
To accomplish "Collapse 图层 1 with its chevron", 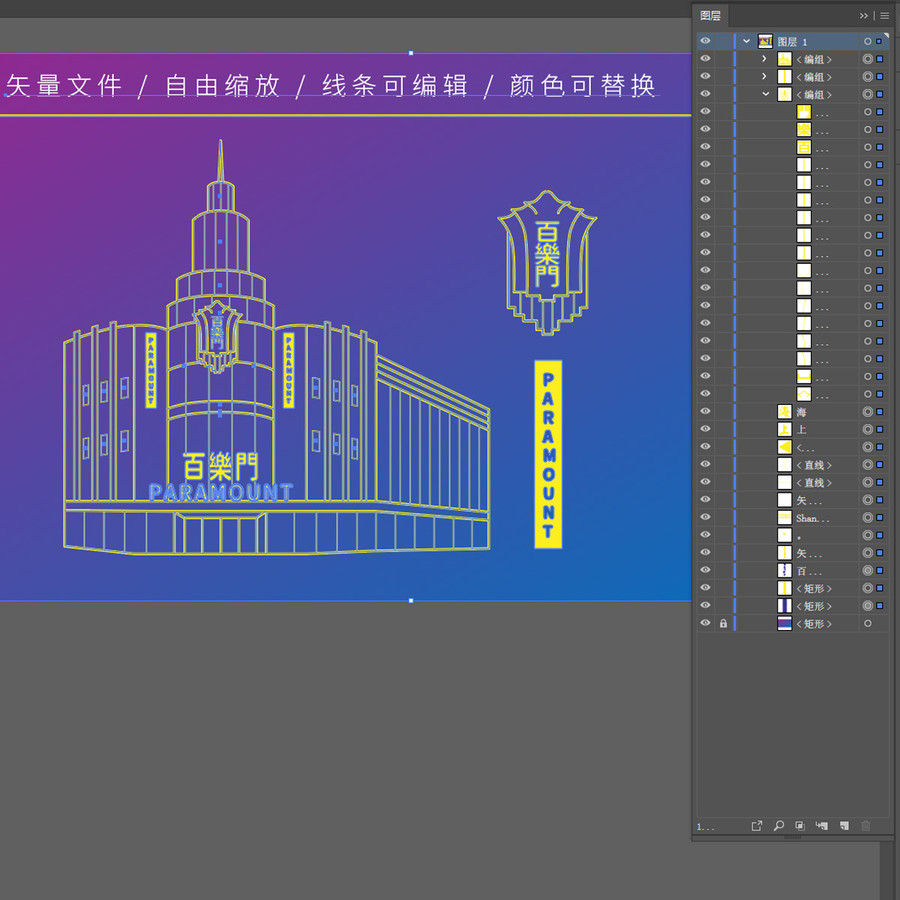I will click(x=746, y=41).
